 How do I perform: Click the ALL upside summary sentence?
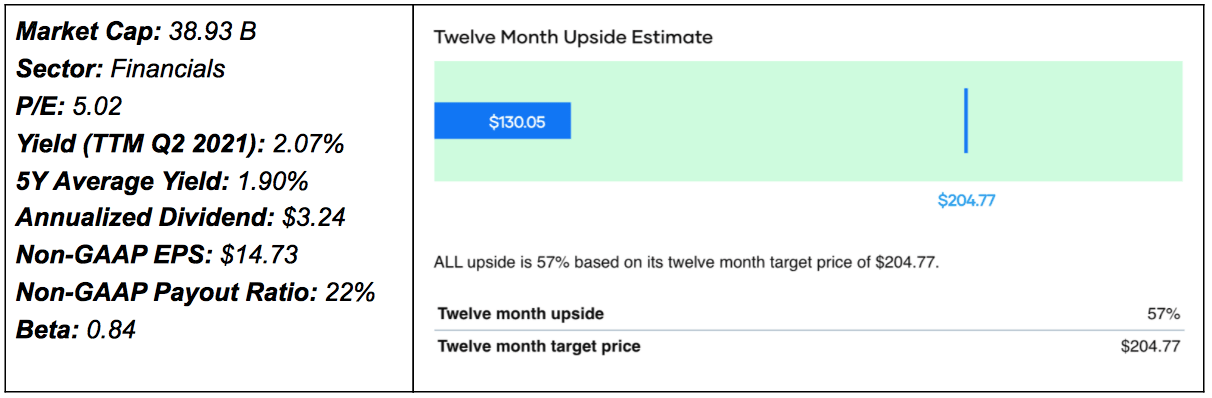click(x=687, y=264)
